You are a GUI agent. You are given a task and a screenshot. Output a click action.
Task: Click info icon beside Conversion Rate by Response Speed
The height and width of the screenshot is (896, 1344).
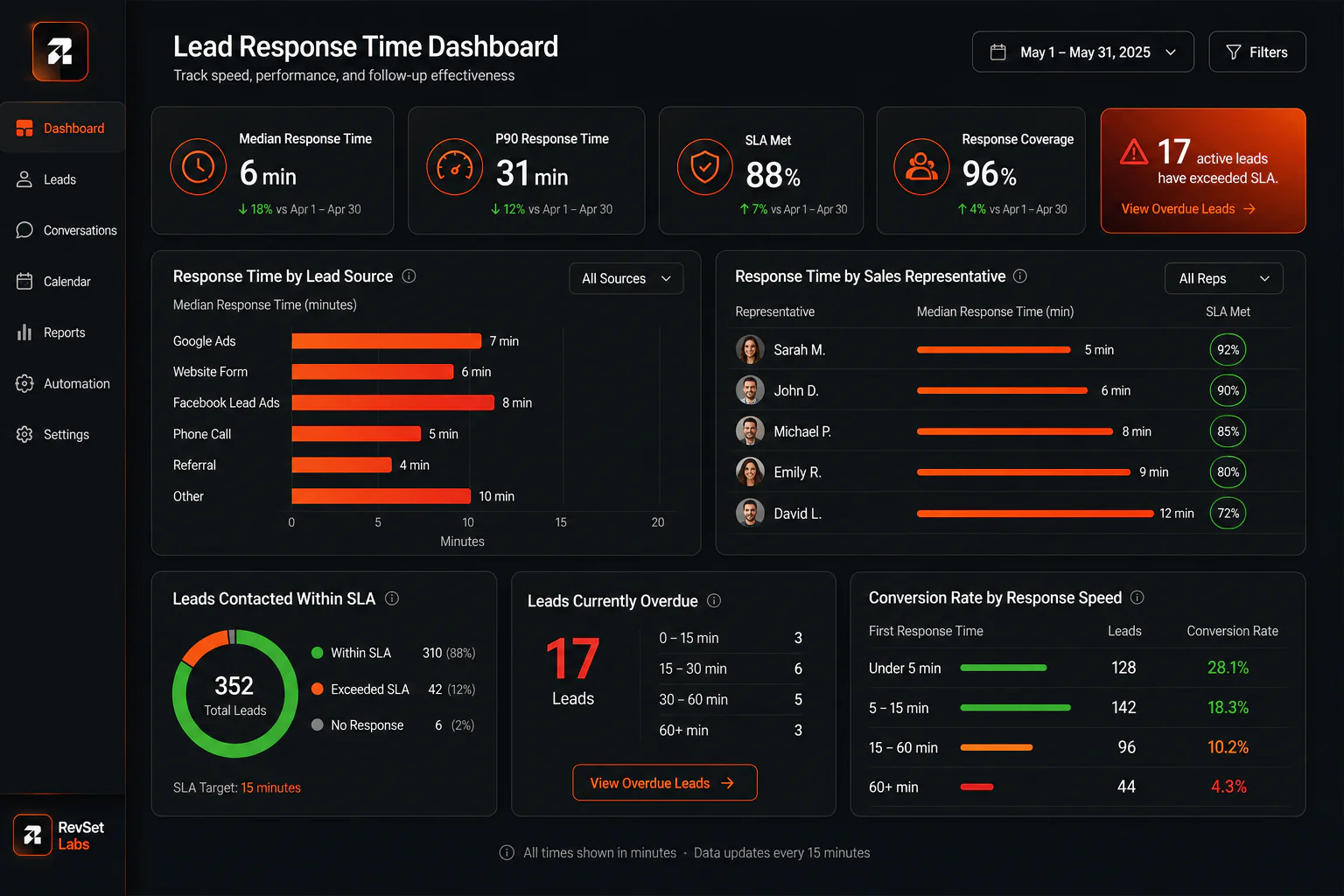[1137, 597]
